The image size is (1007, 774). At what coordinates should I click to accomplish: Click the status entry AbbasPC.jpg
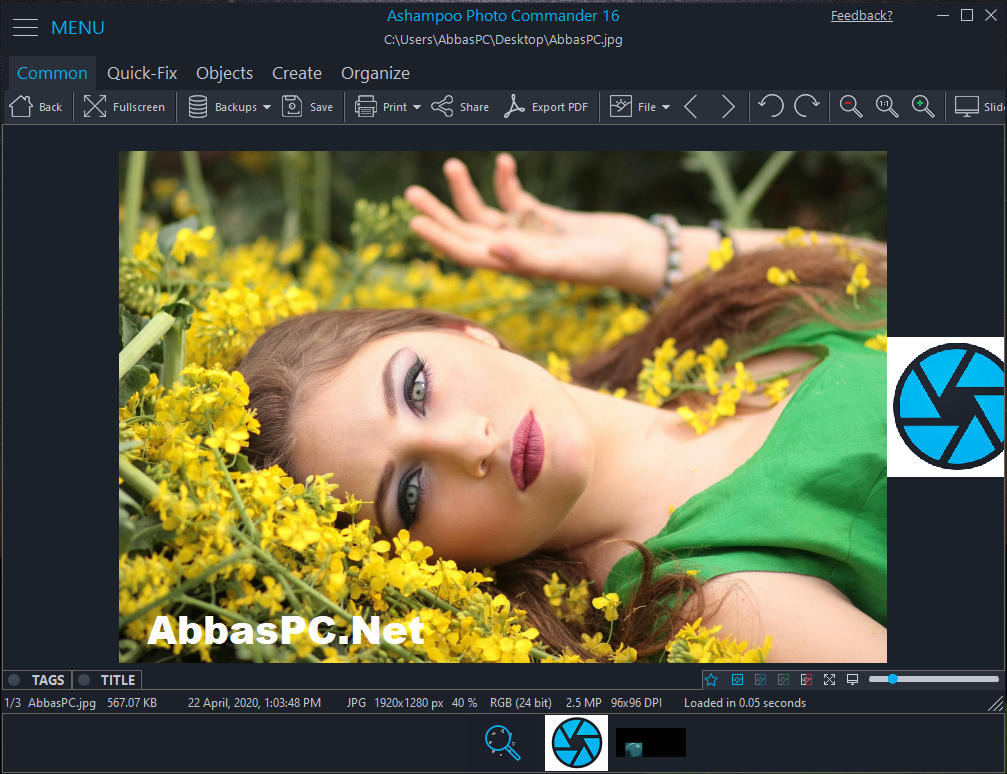pyautogui.click(x=62, y=703)
